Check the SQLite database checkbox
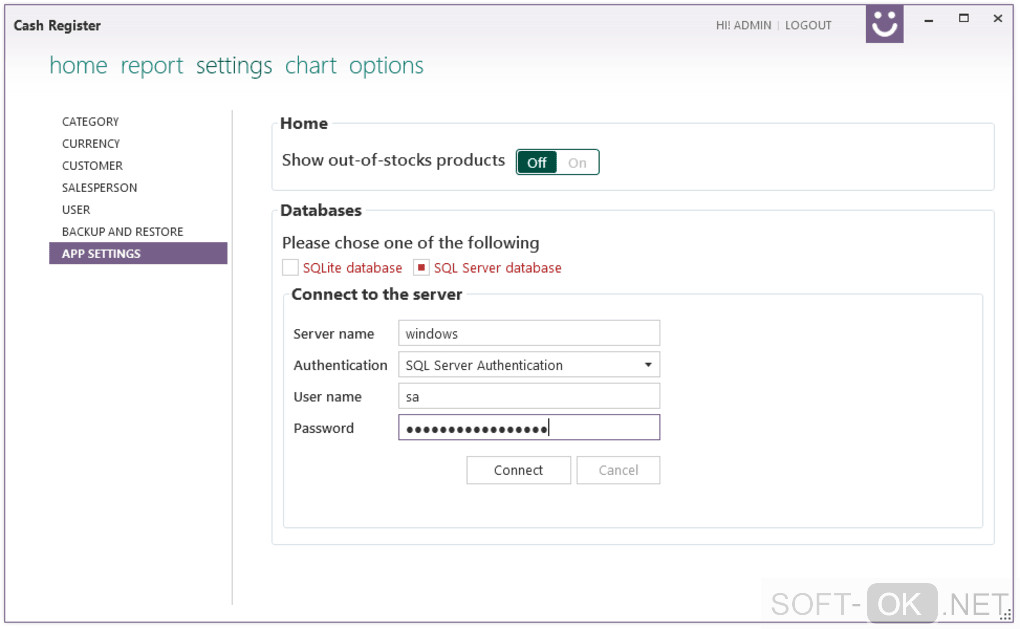1020x629 pixels. point(290,268)
